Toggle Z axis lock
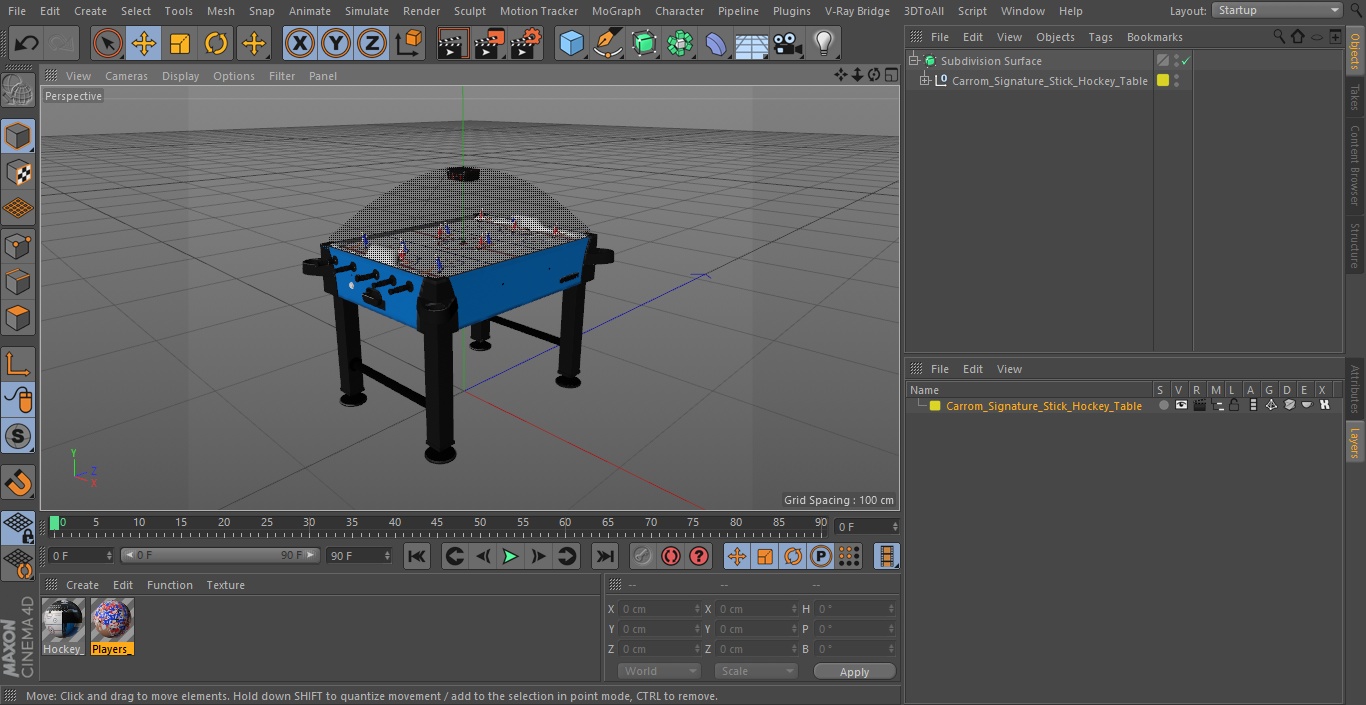The height and width of the screenshot is (705, 1366). point(372,43)
